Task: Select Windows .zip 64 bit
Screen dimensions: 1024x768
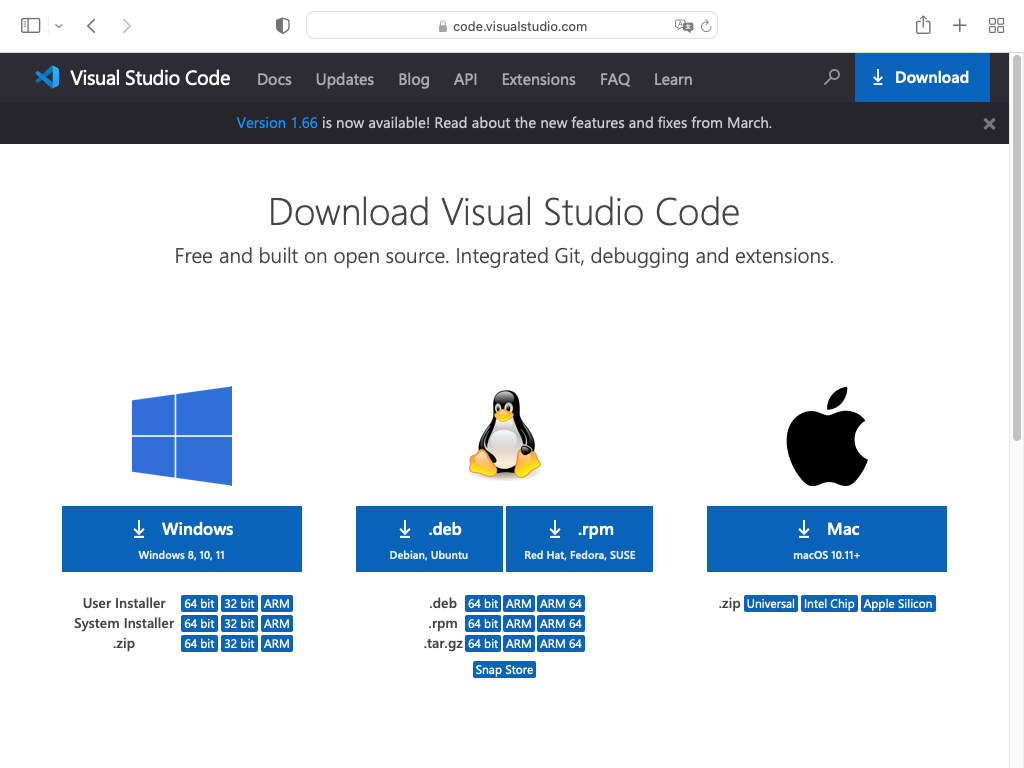Action: tap(199, 644)
